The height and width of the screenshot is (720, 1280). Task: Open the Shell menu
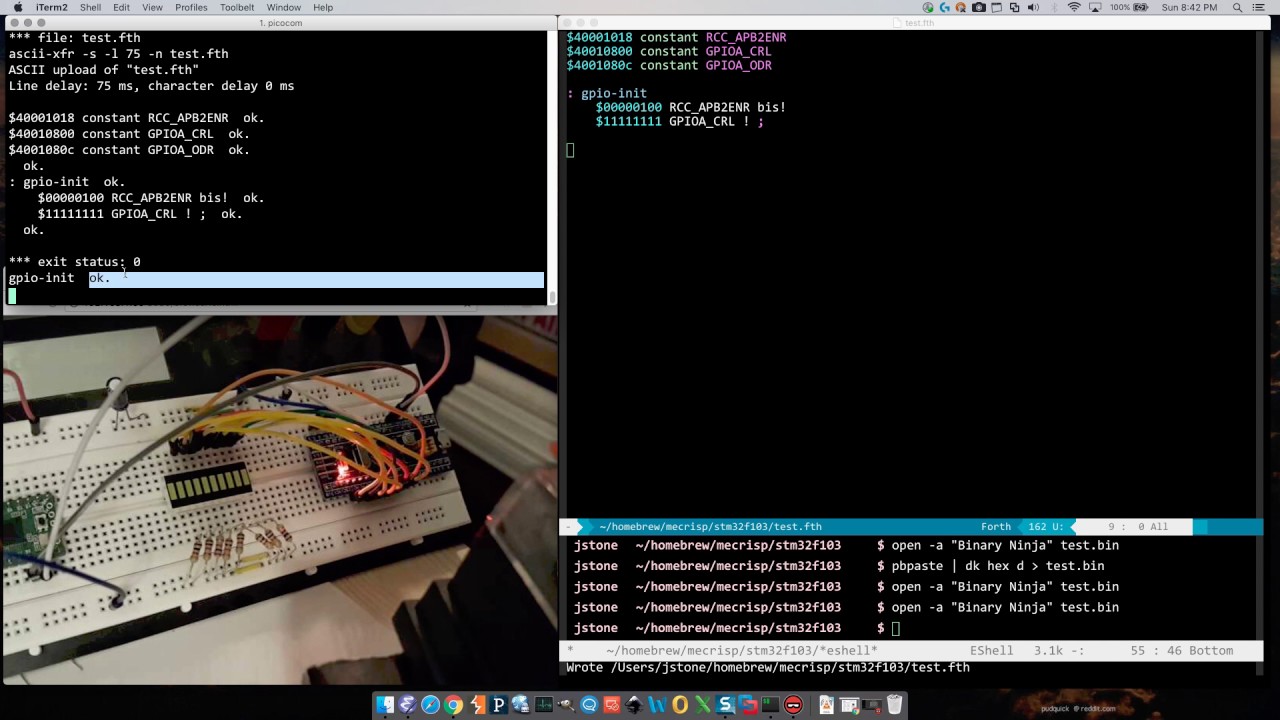tap(90, 7)
